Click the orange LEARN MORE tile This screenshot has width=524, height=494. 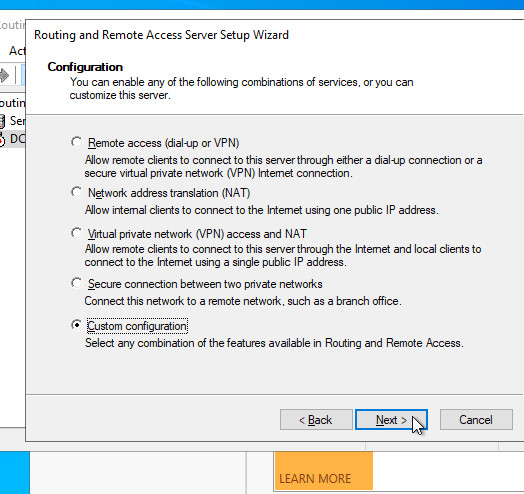[x=323, y=471]
